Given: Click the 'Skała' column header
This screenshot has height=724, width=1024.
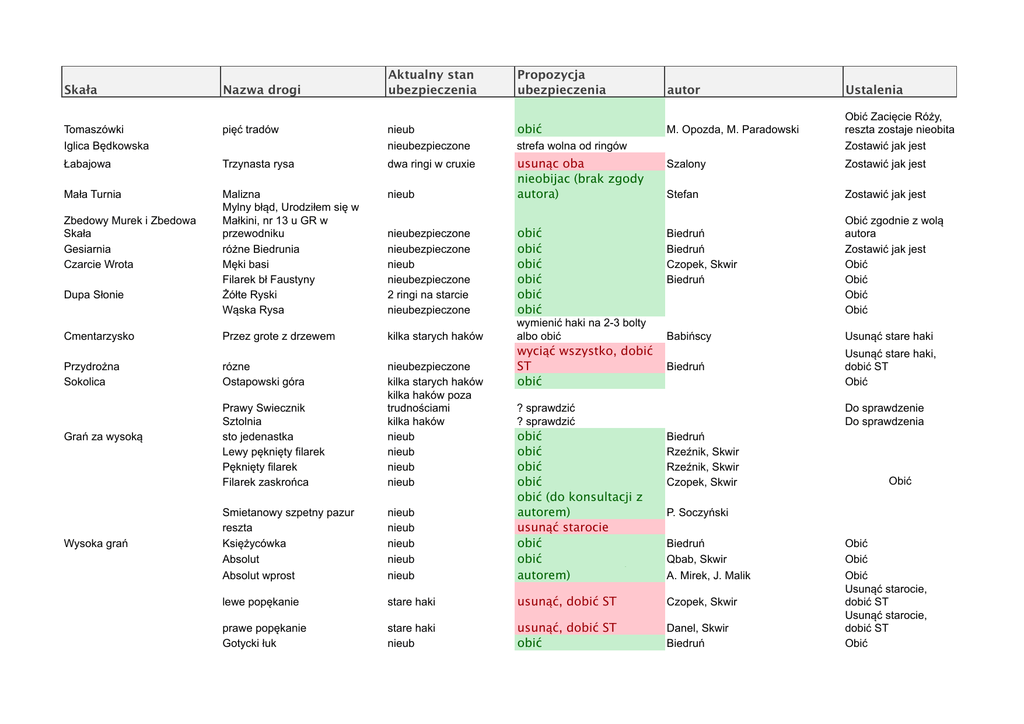Looking at the screenshot, I should tap(81, 89).
